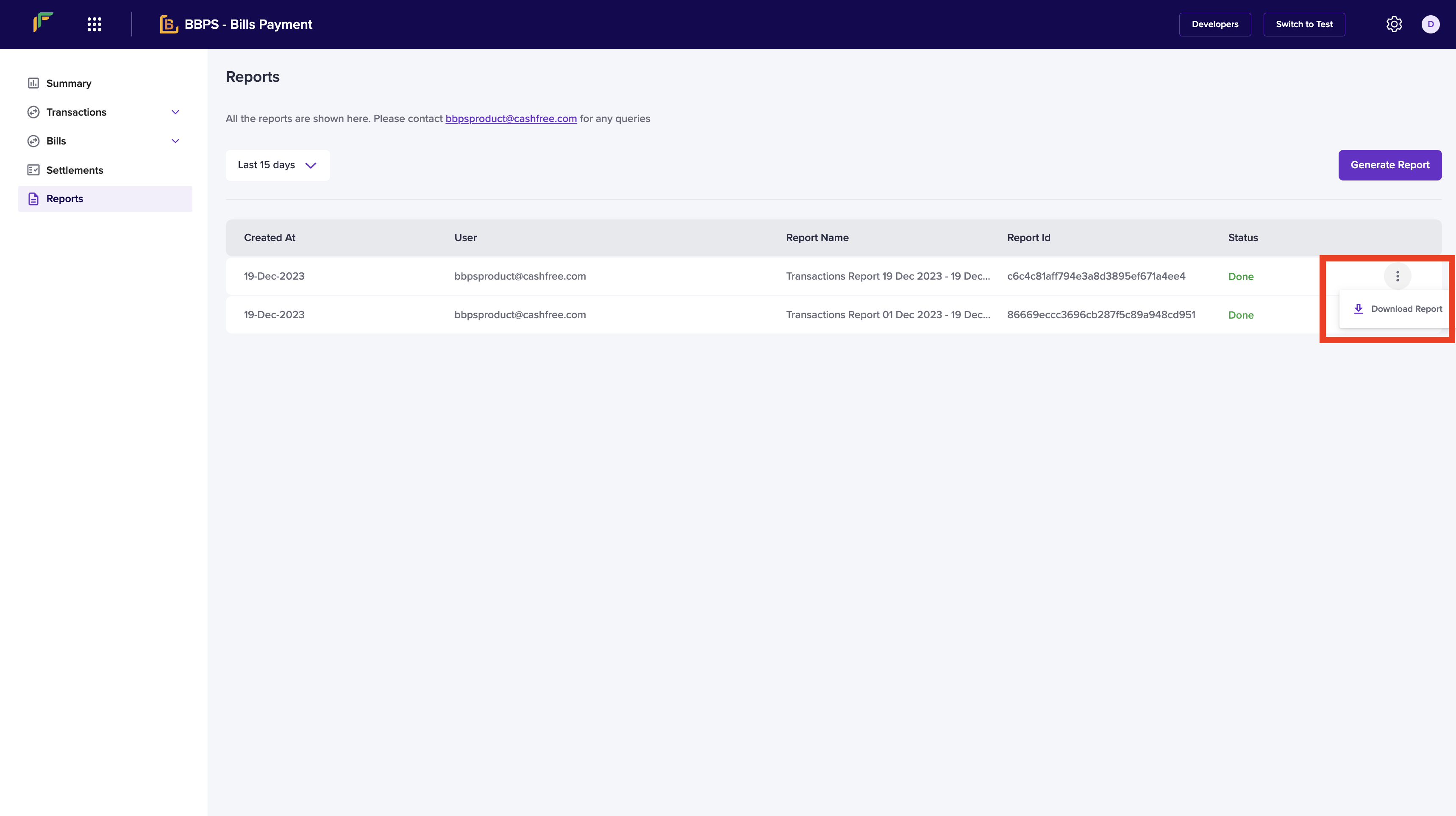Click the Developers button
Screen dimensions: 1456x816
pos(1214,24)
